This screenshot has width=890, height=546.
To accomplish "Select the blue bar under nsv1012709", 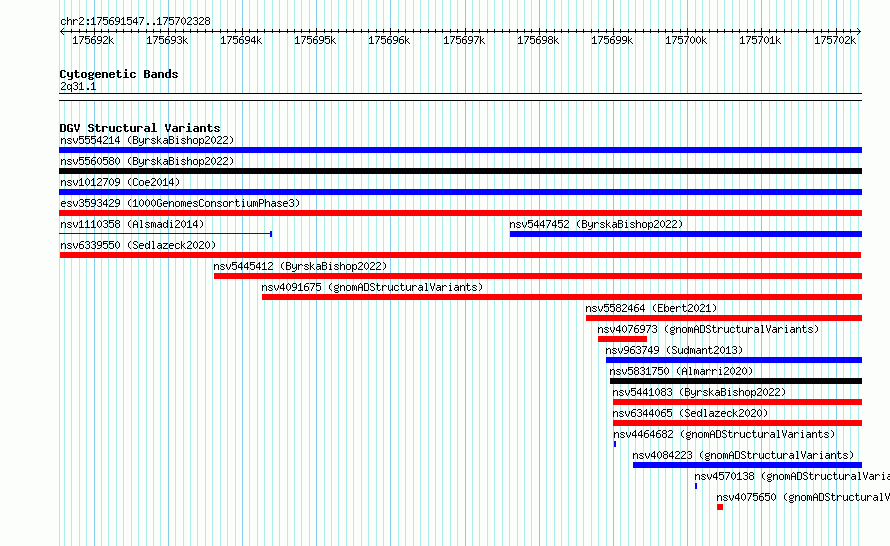I will (x=460, y=192).
